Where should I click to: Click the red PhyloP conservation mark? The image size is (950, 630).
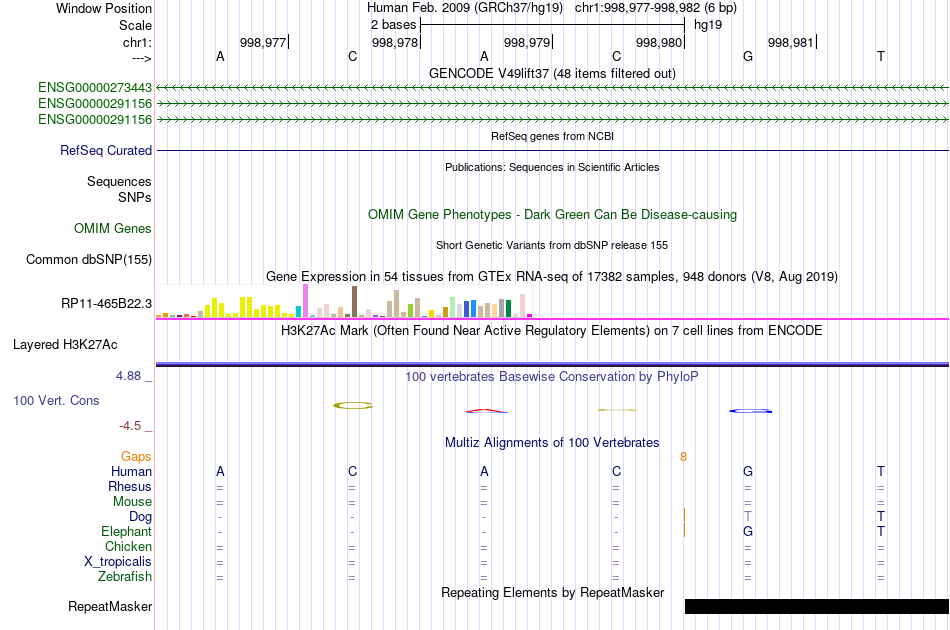[486, 411]
